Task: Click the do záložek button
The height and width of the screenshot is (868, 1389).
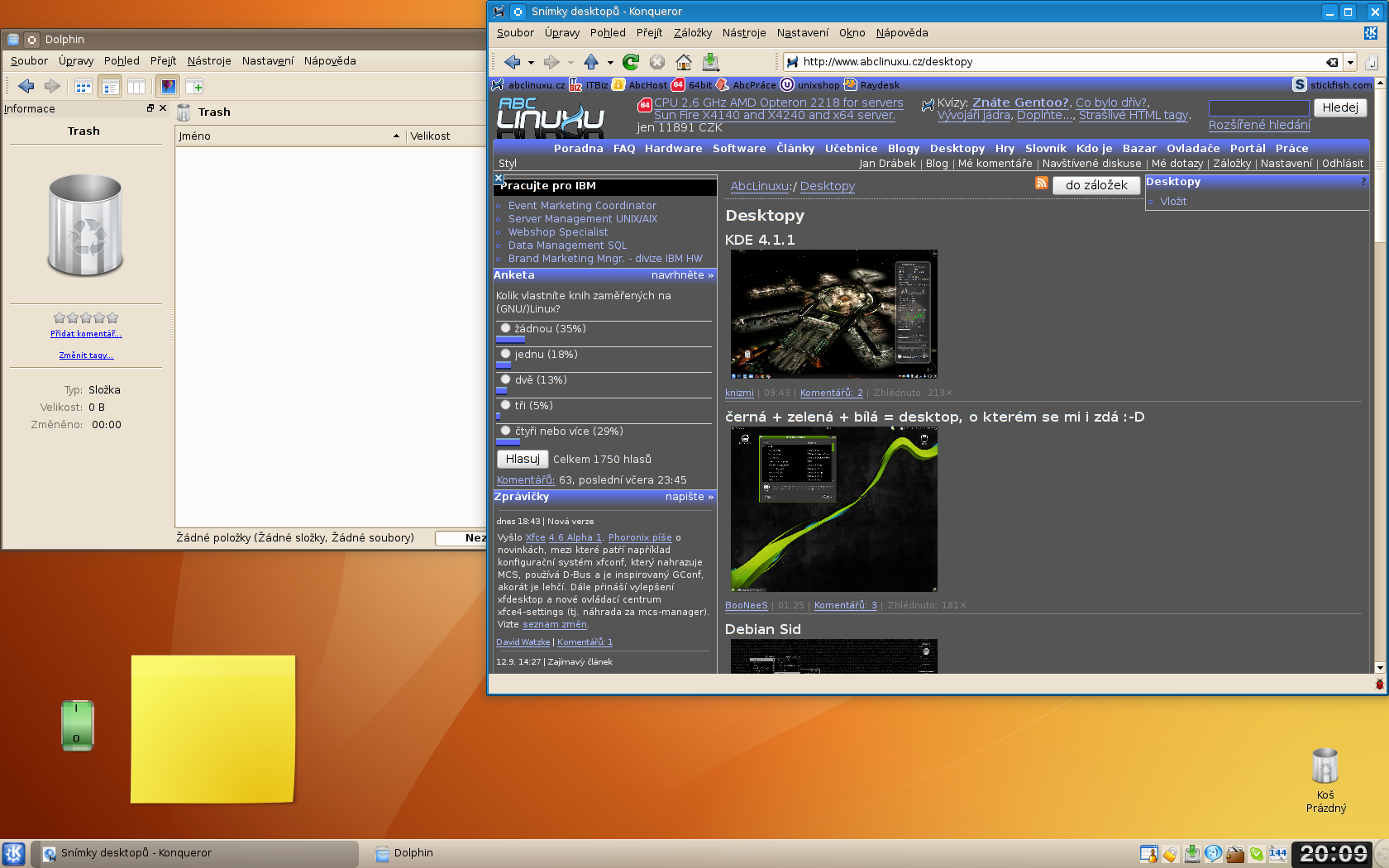Action: point(1096,185)
